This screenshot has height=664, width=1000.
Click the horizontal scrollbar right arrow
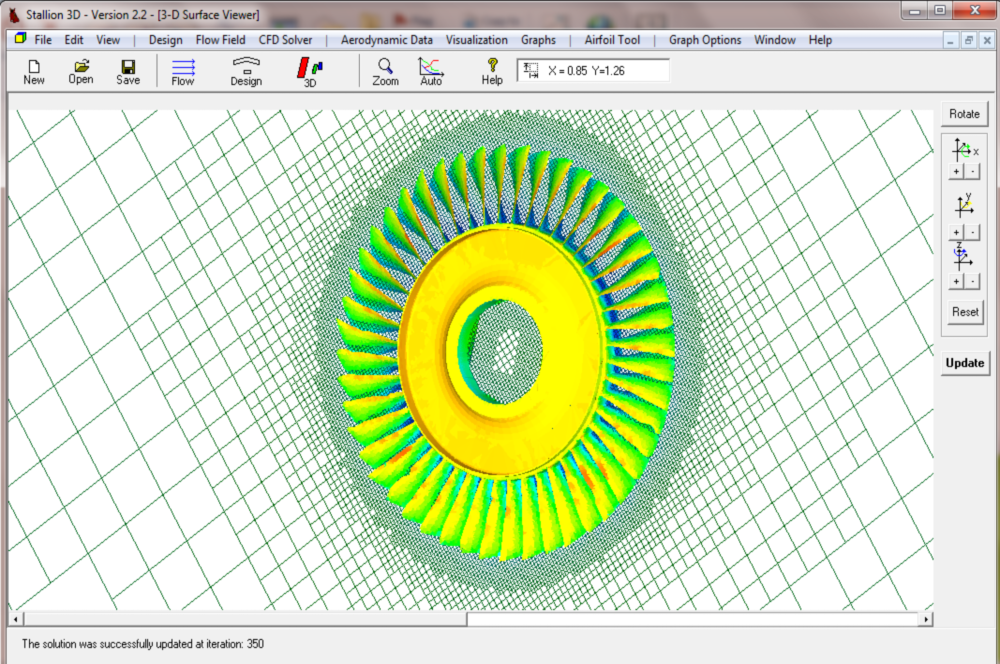point(926,619)
